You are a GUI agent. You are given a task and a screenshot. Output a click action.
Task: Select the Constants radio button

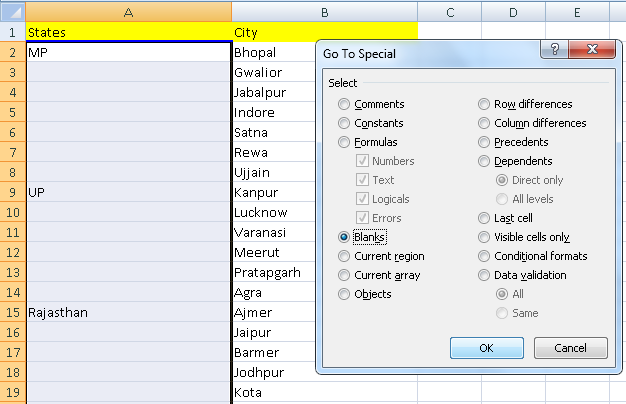[345, 123]
